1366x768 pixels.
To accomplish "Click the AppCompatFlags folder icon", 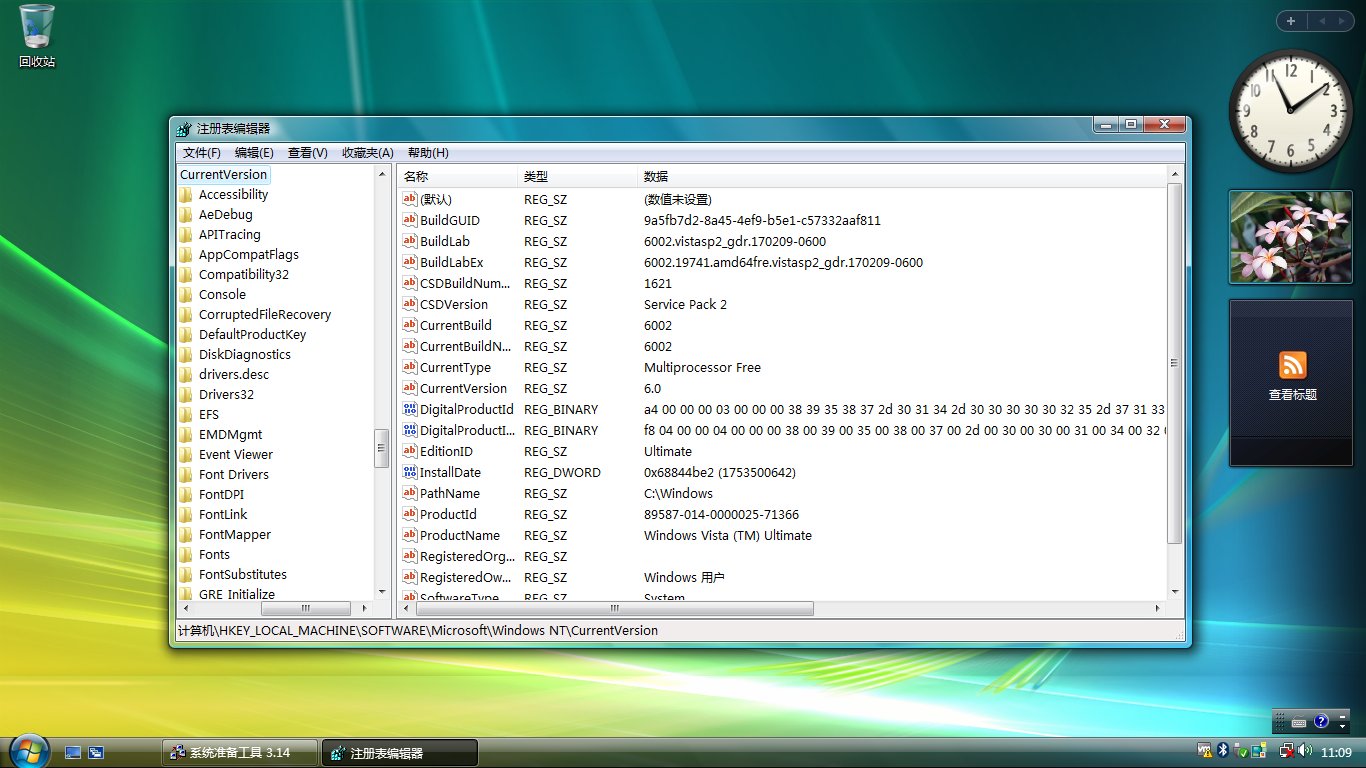I will [186, 255].
